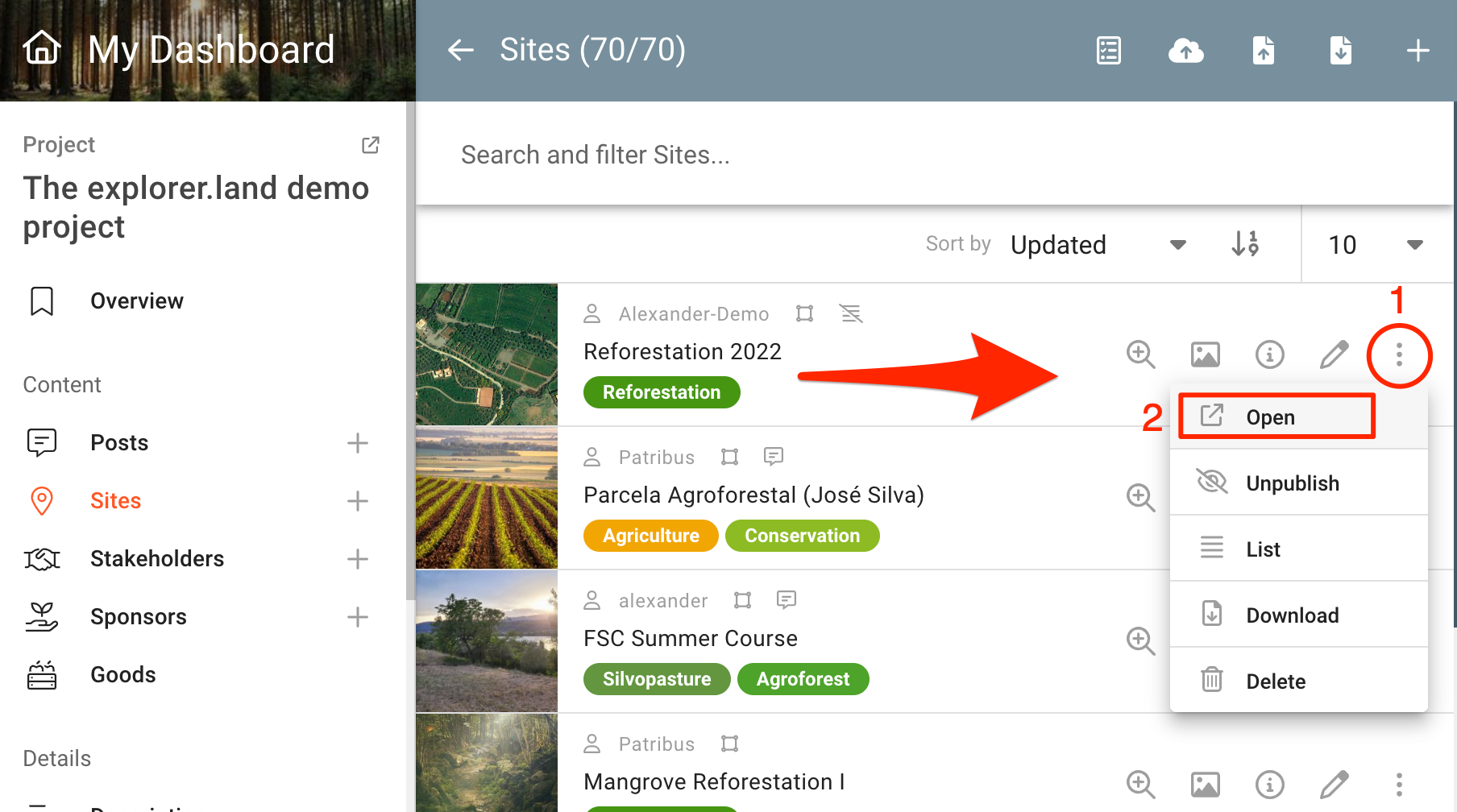The width and height of the screenshot is (1457, 812).
Task: Select Download from the context menu
Action: pos(1292,615)
